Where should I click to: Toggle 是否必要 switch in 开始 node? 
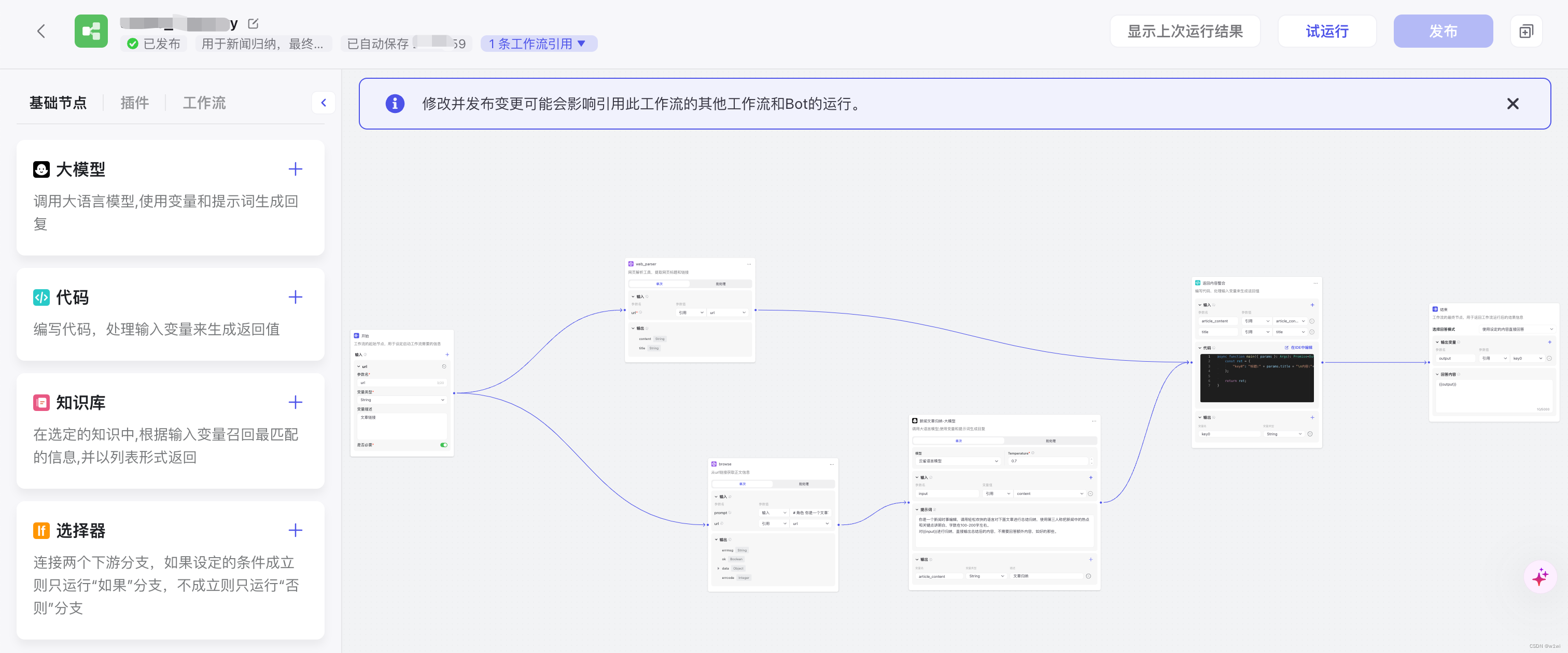(444, 445)
